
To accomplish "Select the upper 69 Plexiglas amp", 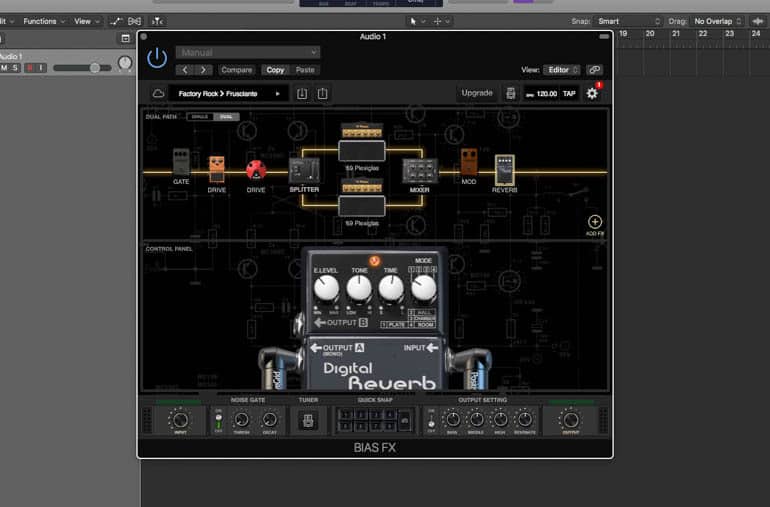I will click(x=362, y=143).
